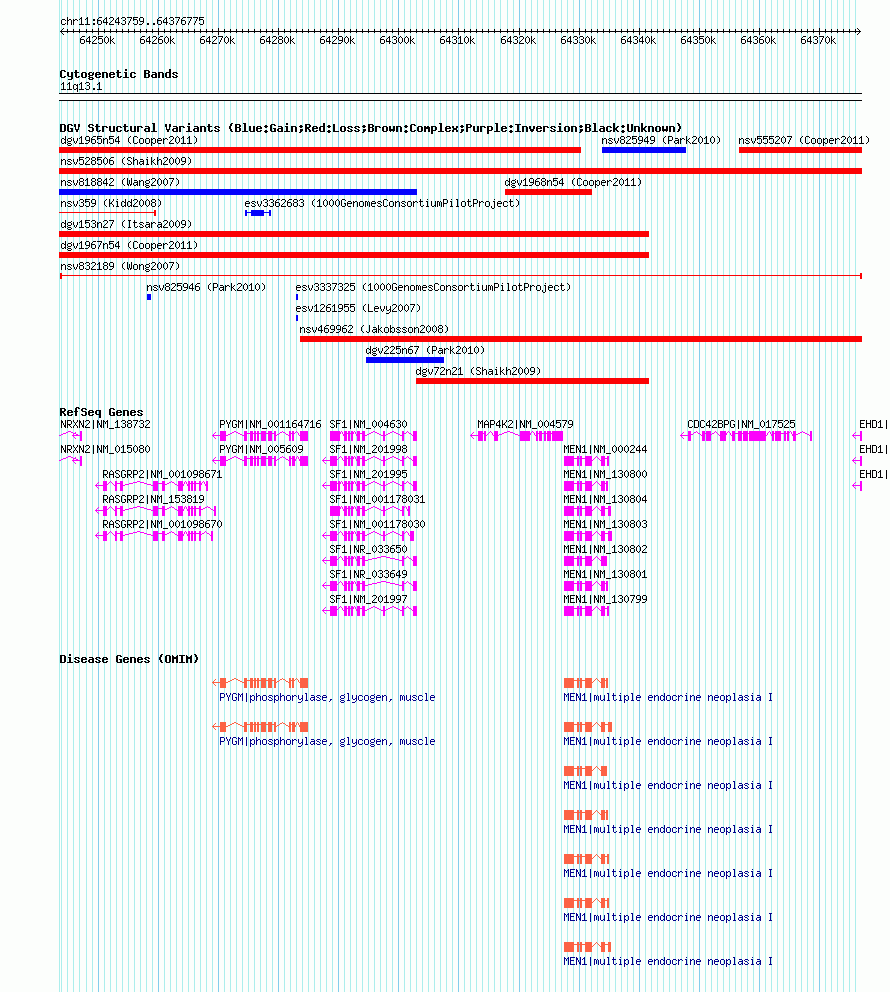Select the MEN1|NM_130802 transcript glyph
The width and height of the screenshot is (890, 992).
click(586, 561)
